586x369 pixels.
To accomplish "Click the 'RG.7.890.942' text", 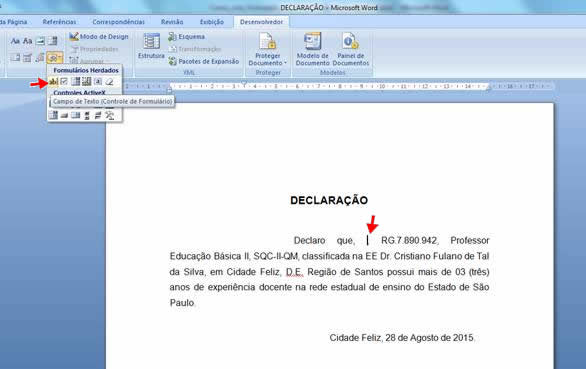I will 409,240.
